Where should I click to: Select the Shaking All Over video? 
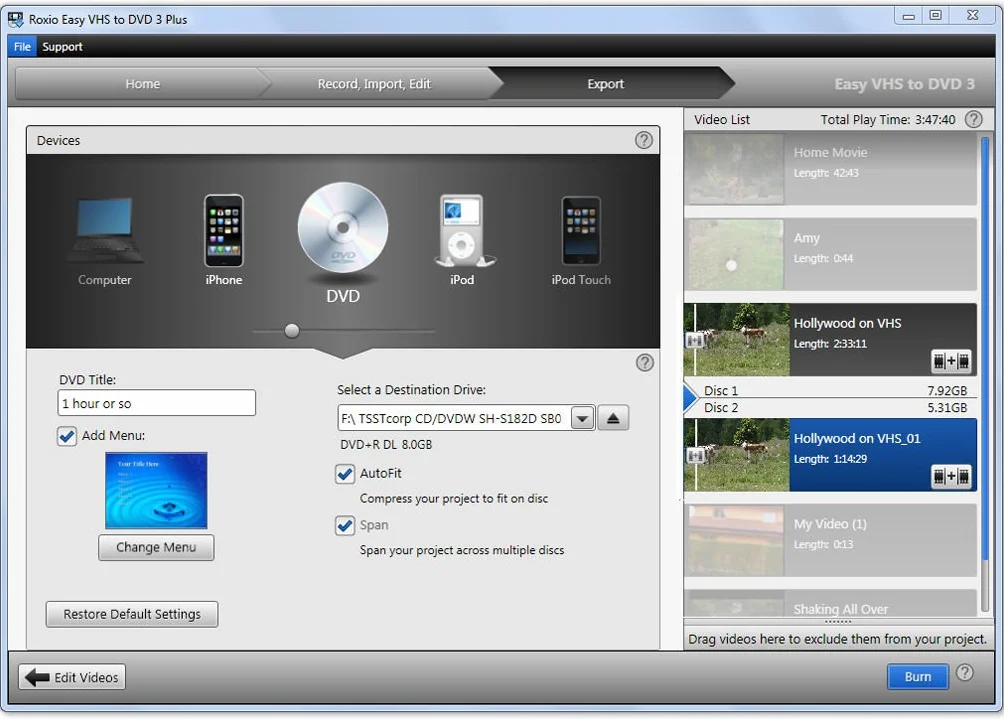point(830,604)
